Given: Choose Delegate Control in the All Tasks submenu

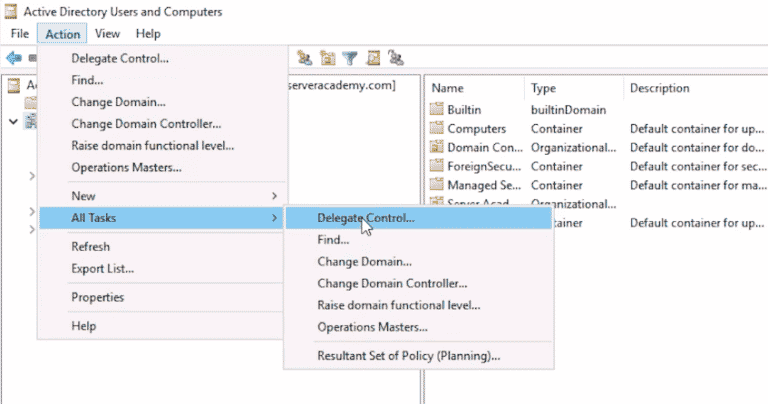Looking at the screenshot, I should click(x=365, y=217).
